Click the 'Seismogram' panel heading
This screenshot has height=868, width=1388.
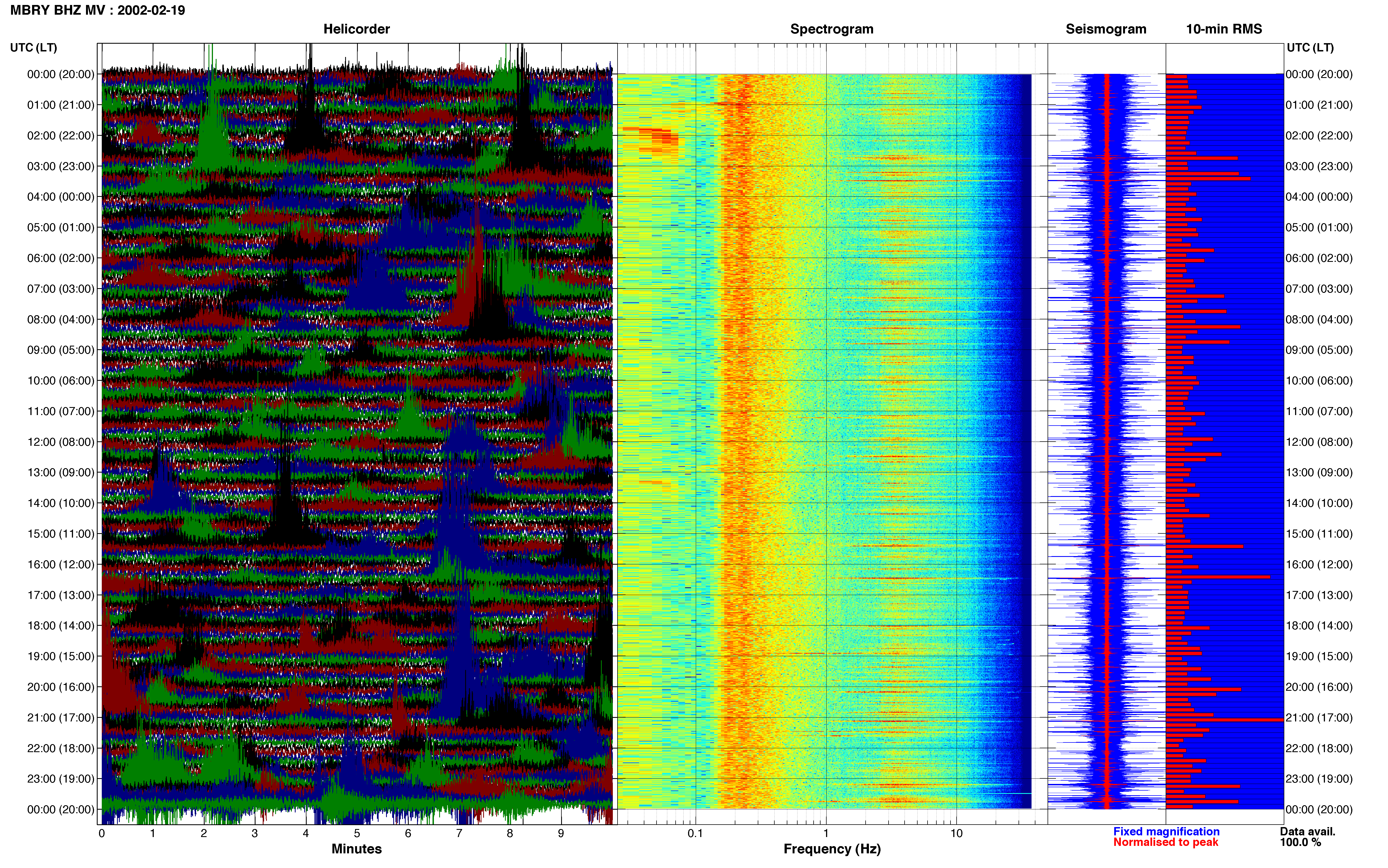tap(1106, 29)
